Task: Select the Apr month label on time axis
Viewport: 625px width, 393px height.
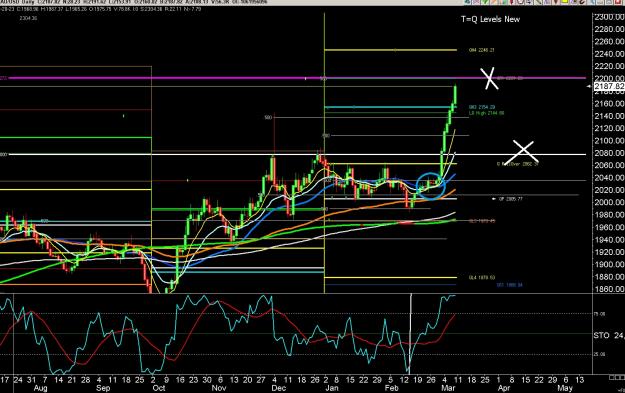Action: [504, 388]
